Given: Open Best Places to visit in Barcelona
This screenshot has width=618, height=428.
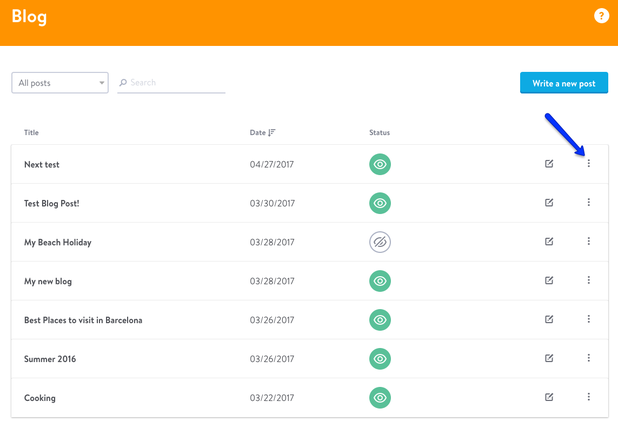Looking at the screenshot, I should (x=83, y=320).
